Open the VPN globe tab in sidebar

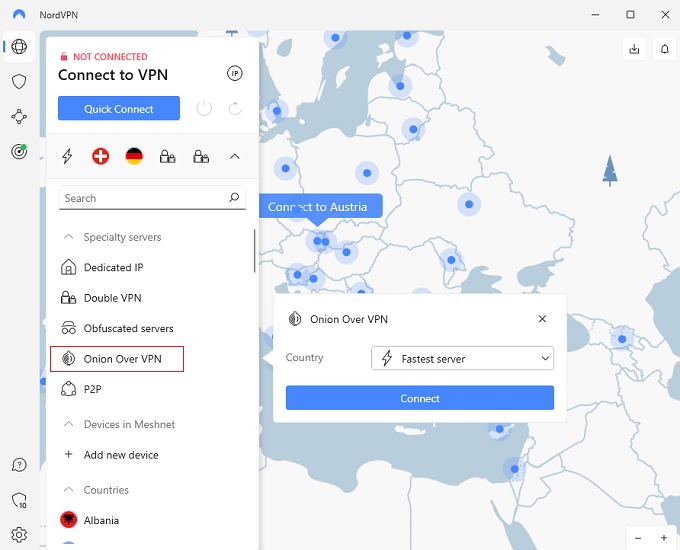tap(19, 46)
